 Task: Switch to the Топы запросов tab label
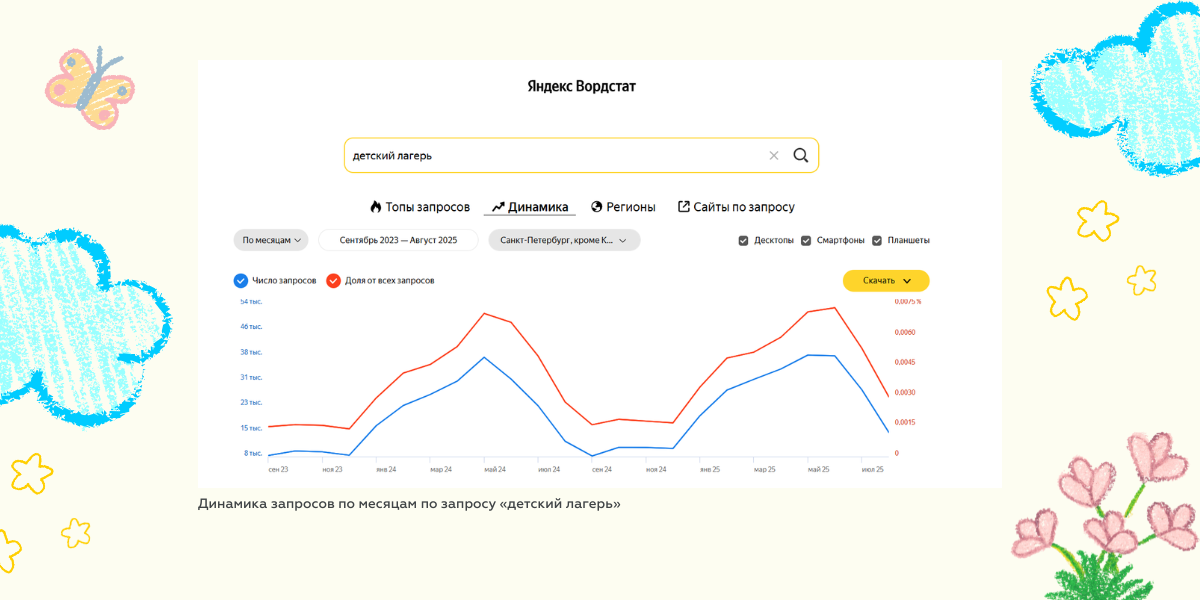coord(427,207)
